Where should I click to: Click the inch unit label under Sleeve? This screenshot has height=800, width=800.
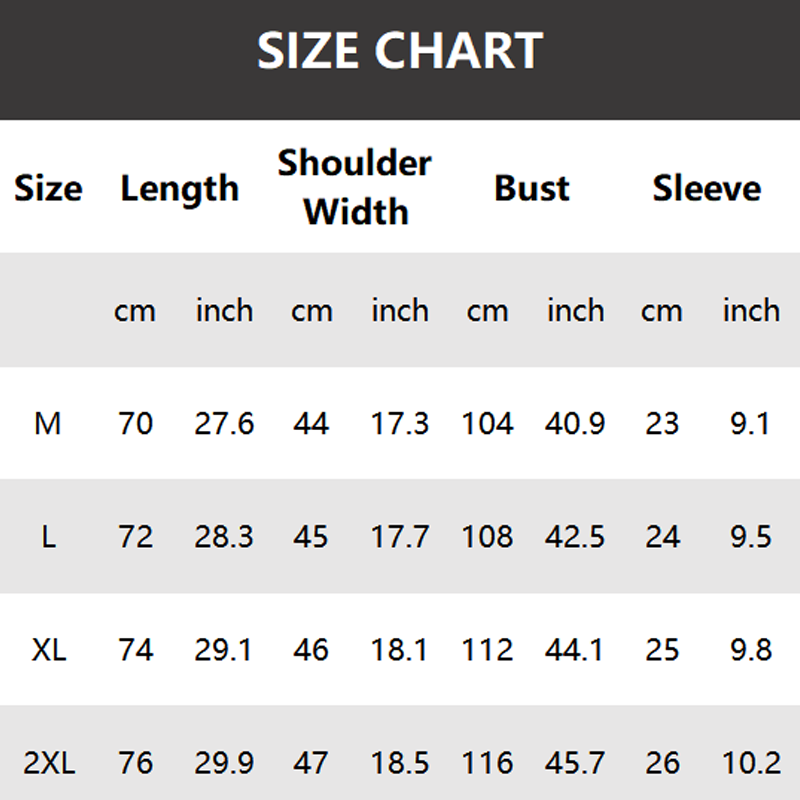pos(751,310)
